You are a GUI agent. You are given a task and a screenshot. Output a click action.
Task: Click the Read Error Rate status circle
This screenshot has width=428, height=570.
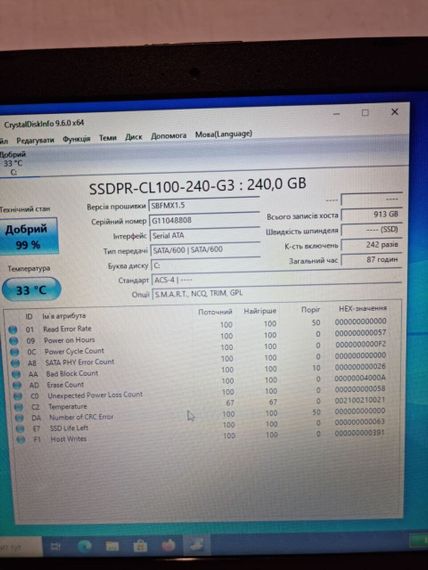(x=13, y=330)
